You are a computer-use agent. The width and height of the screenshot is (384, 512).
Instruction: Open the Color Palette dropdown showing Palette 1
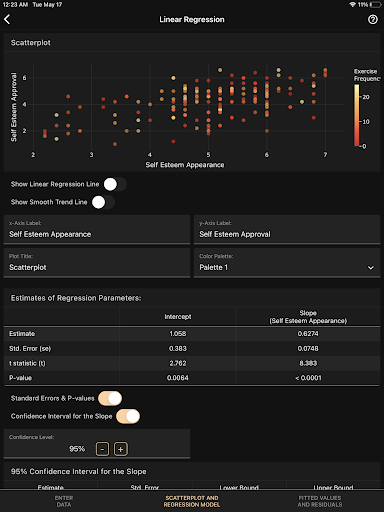point(287,263)
